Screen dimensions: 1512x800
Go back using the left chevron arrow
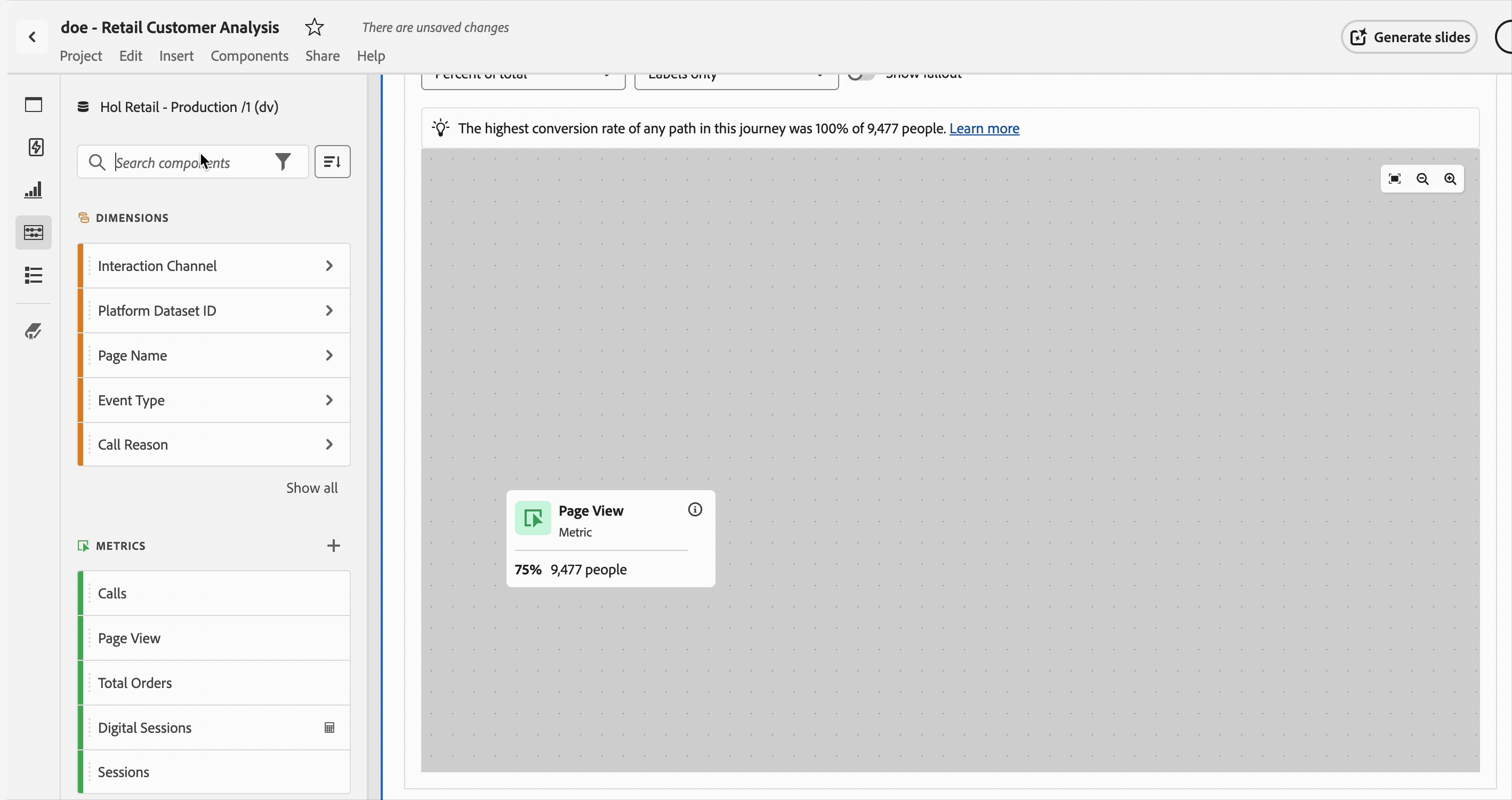pos(33,37)
